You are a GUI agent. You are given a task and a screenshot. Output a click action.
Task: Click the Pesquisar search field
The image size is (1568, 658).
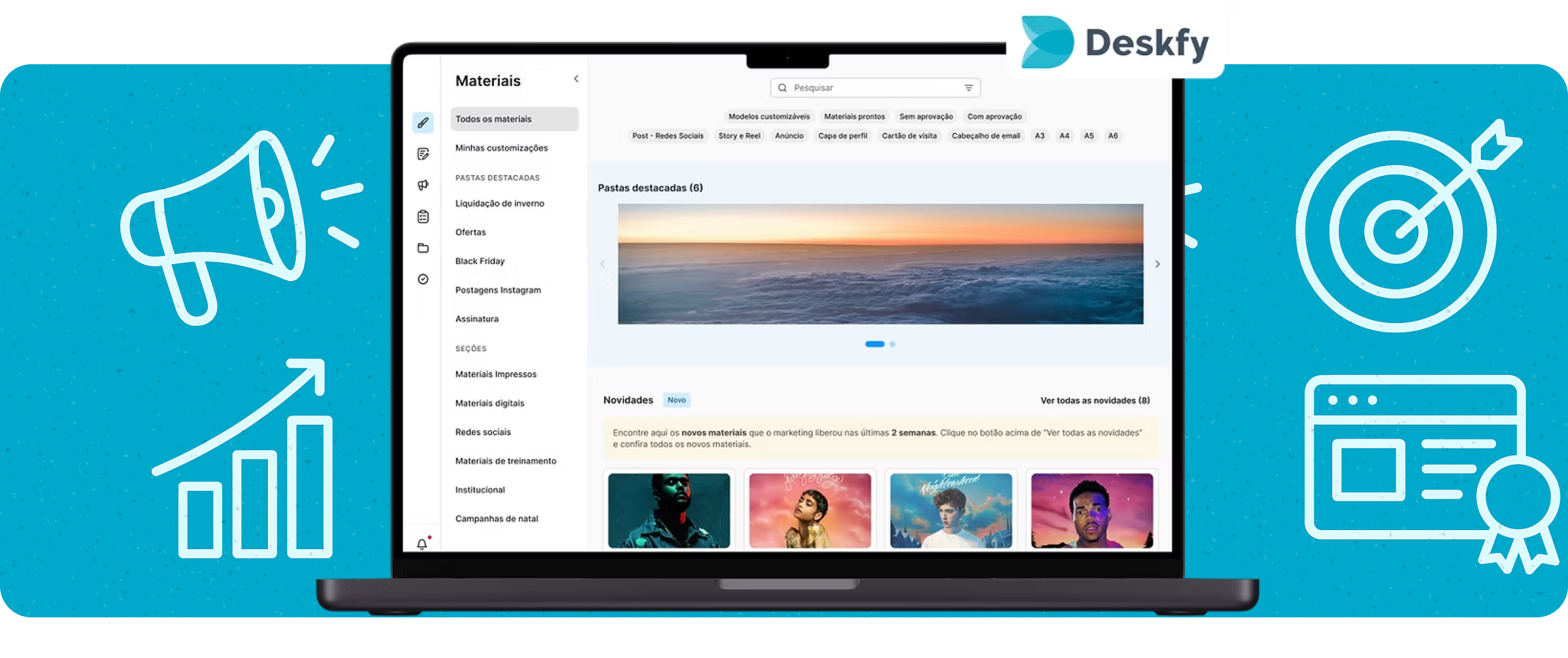tap(871, 88)
